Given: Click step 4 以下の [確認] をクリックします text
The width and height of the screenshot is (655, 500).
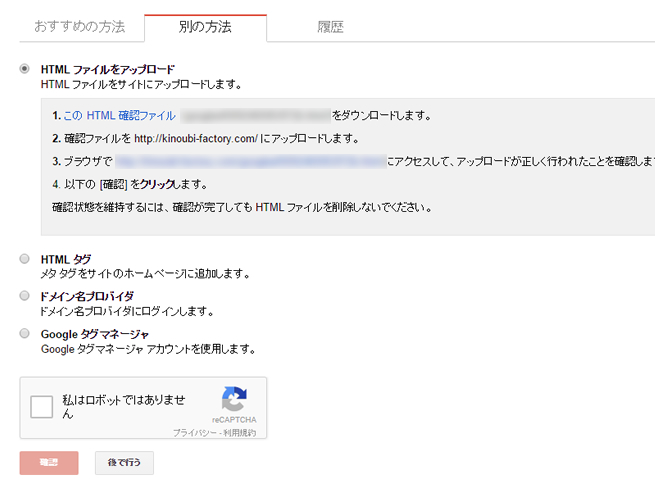Looking at the screenshot, I should [x=130, y=184].
